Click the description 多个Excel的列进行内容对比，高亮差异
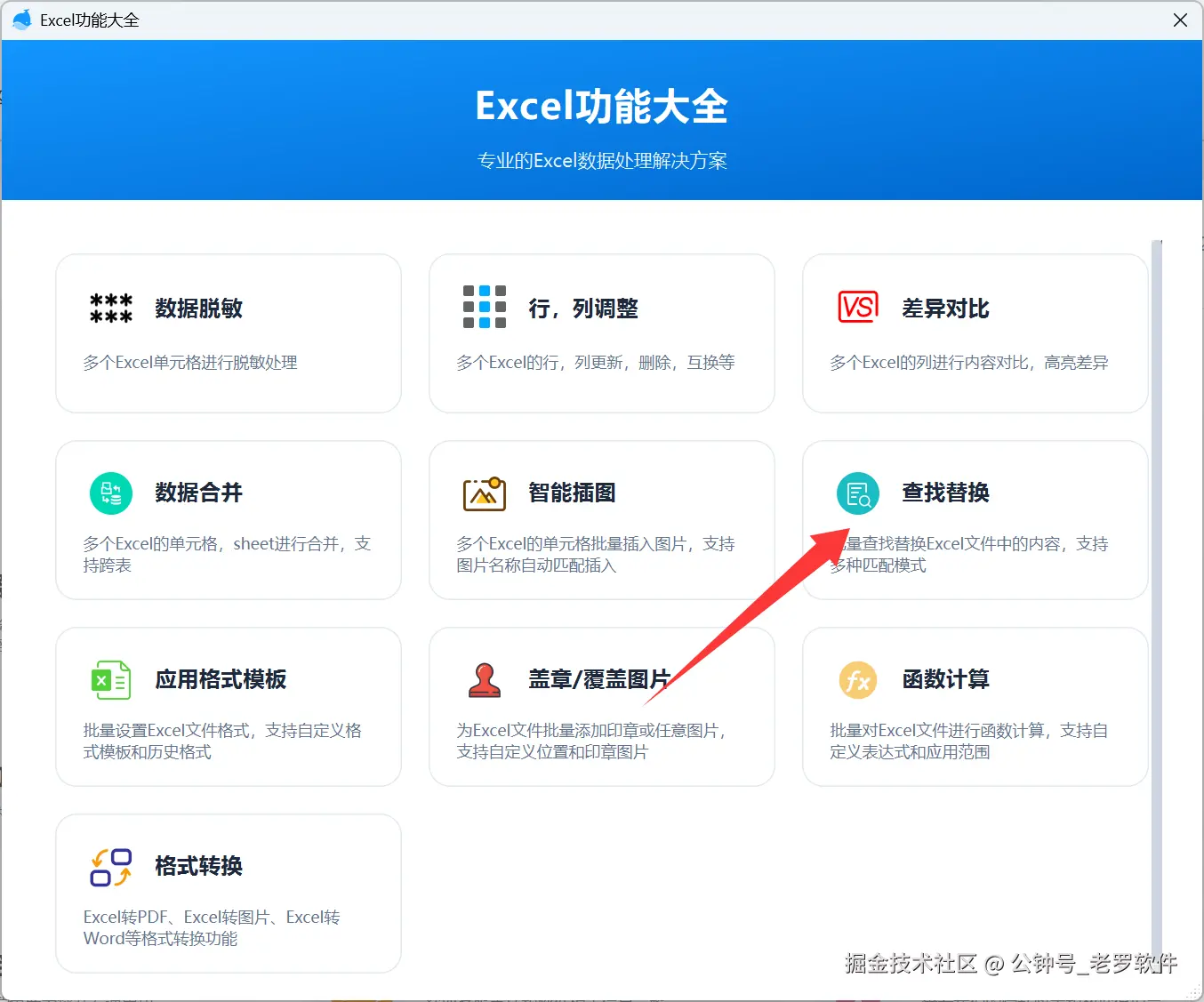Image resolution: width=1204 pixels, height=1002 pixels. click(x=969, y=363)
